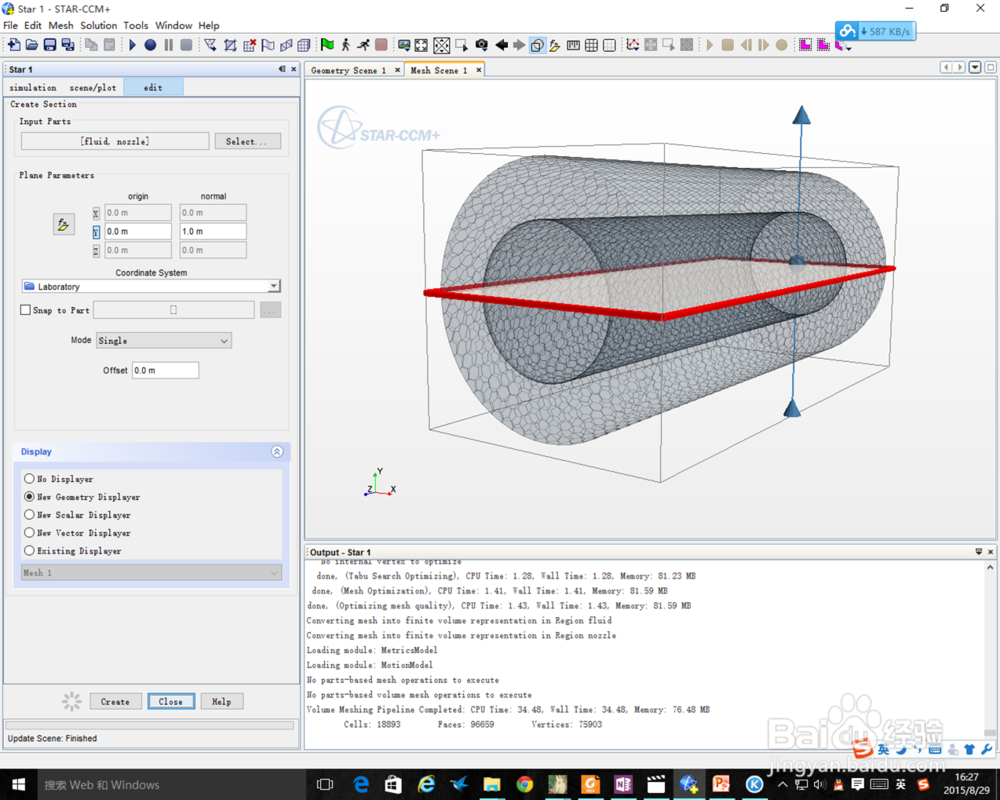Viewport: 1000px width, 800px height.
Task: Open the Windows Start button
Action: point(17,785)
